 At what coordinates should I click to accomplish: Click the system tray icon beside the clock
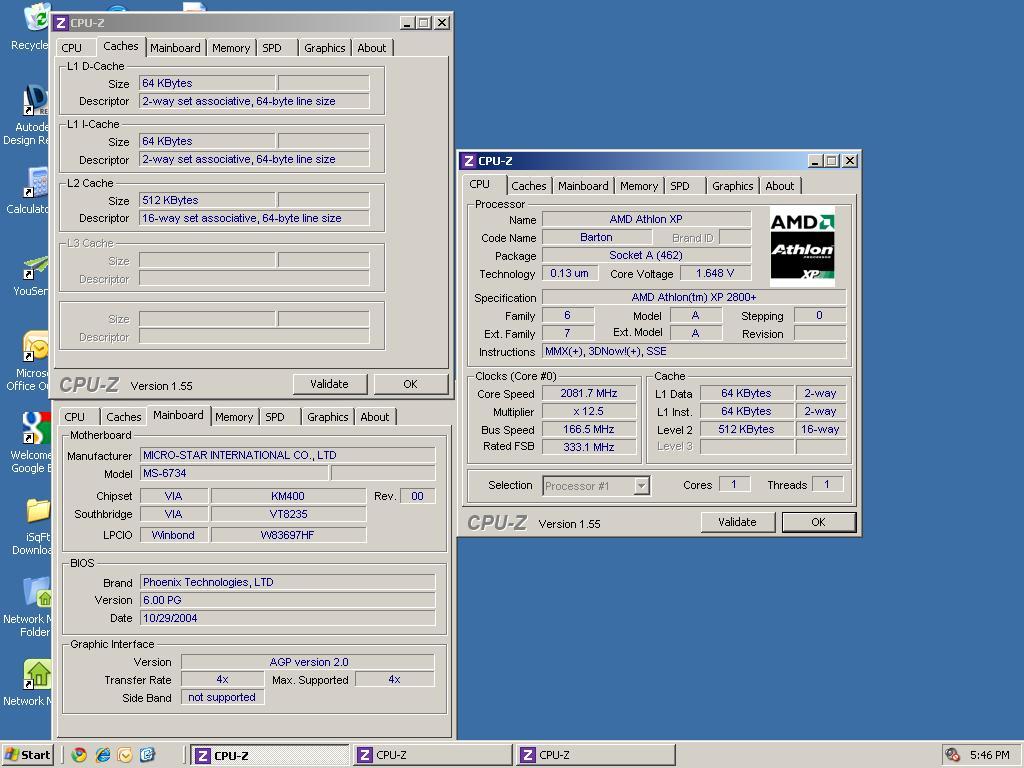pyautogui.click(x=952, y=755)
